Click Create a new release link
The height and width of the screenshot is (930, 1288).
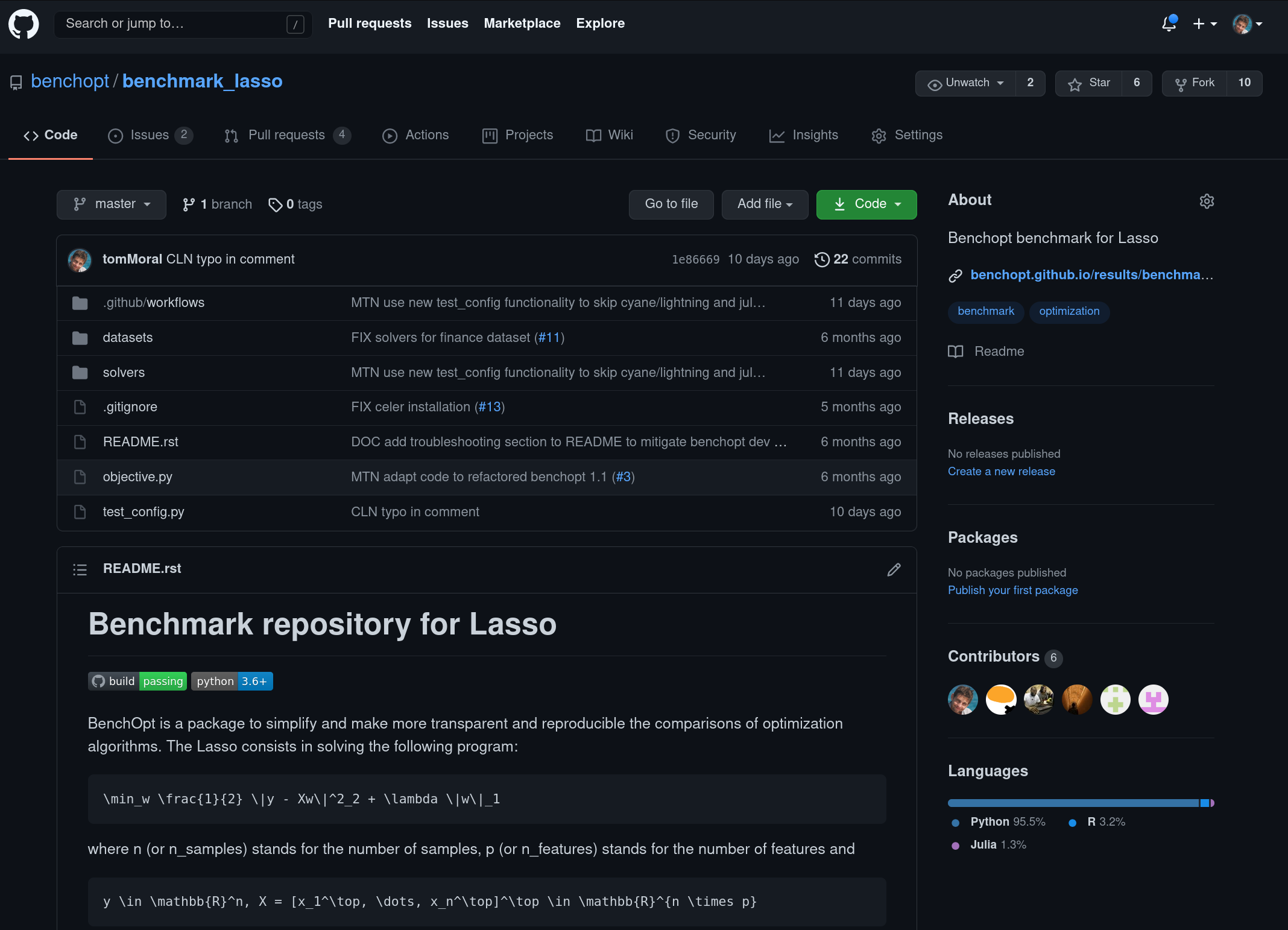coord(1001,471)
